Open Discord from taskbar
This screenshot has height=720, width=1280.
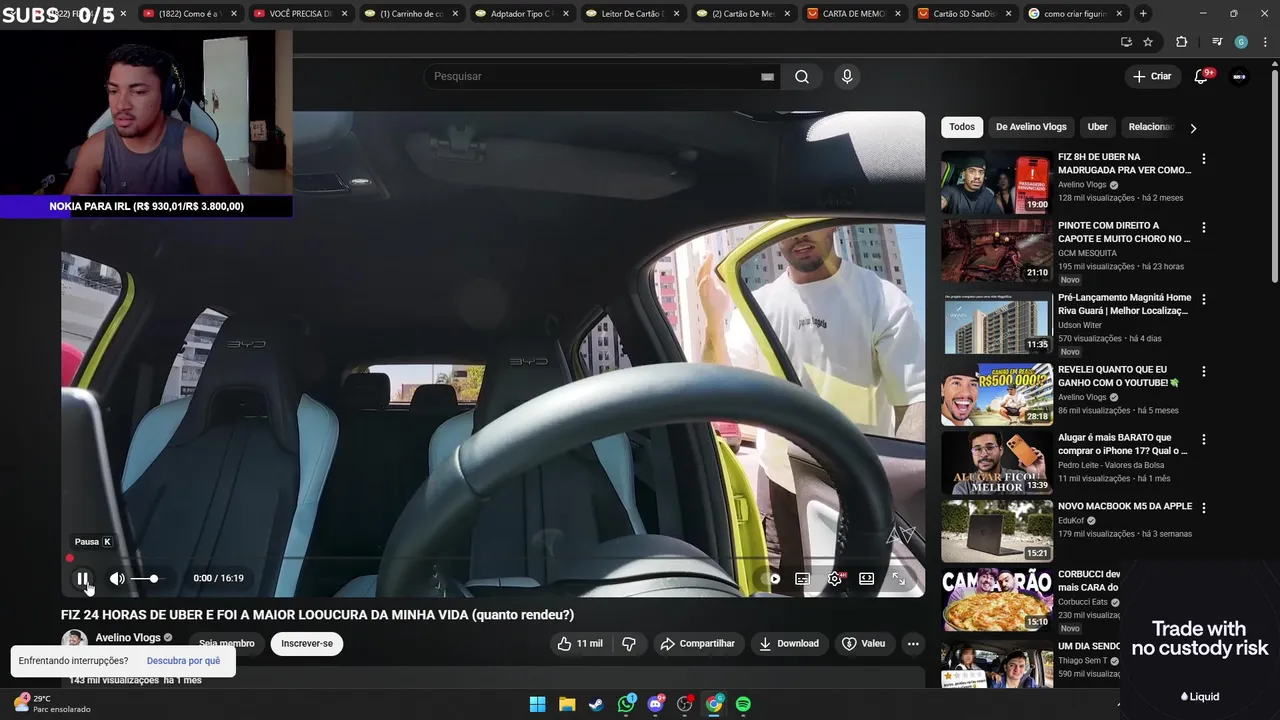click(x=655, y=704)
